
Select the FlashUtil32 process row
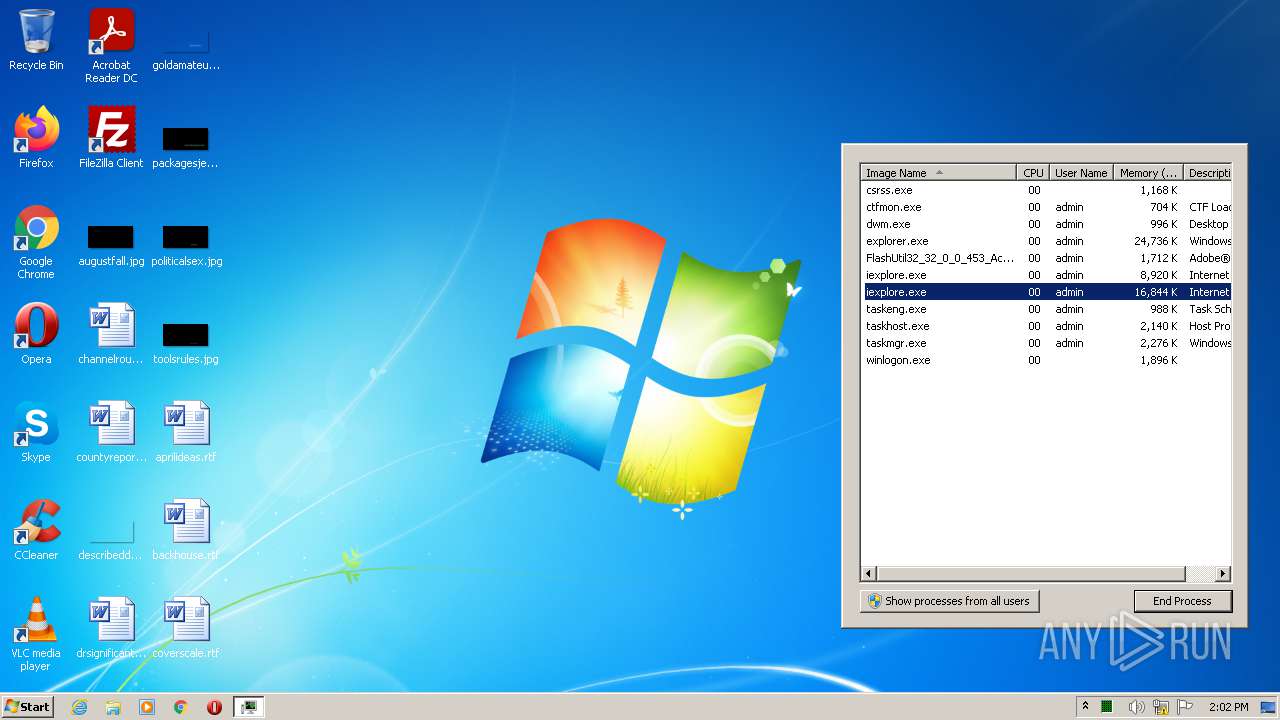(x=1047, y=258)
